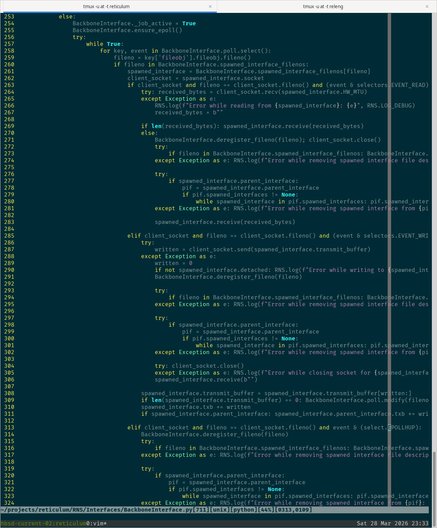Close the releng terminal tab

(427, 6)
